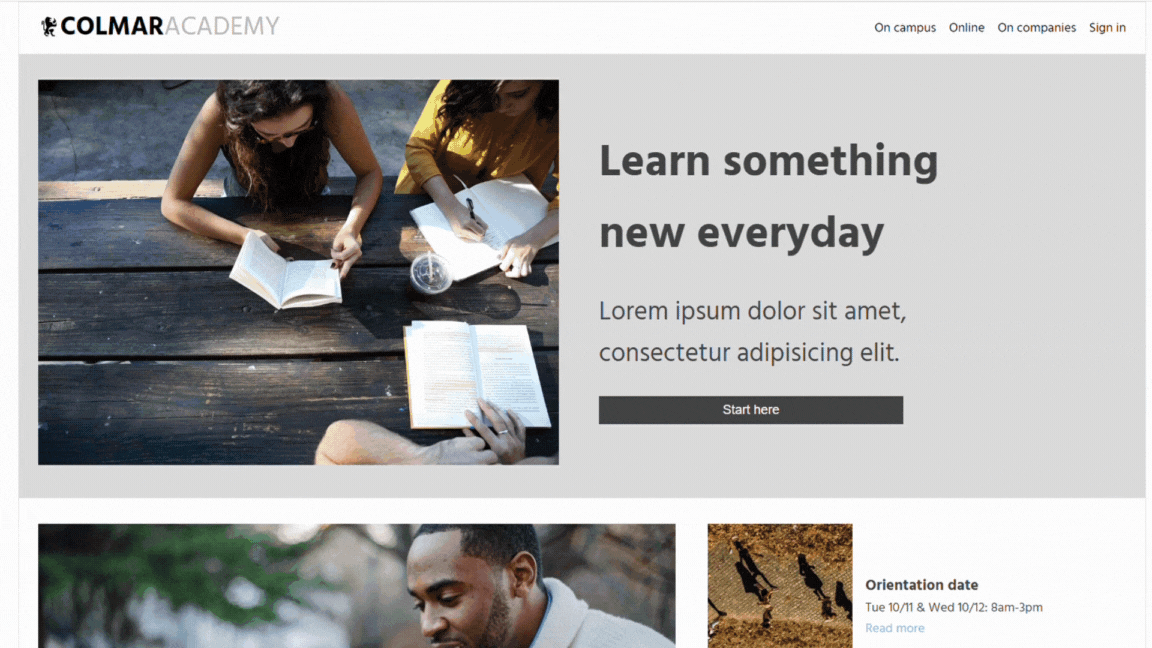1152x648 pixels.
Task: Click the open book on the table photo
Action: tap(478, 375)
